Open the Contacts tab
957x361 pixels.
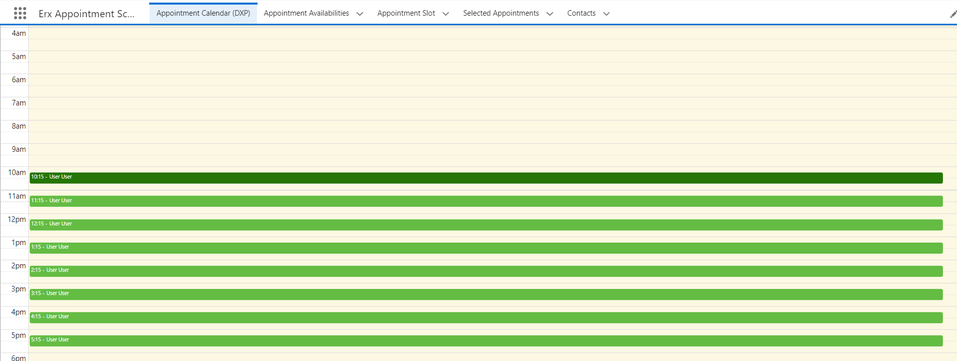pyautogui.click(x=581, y=13)
